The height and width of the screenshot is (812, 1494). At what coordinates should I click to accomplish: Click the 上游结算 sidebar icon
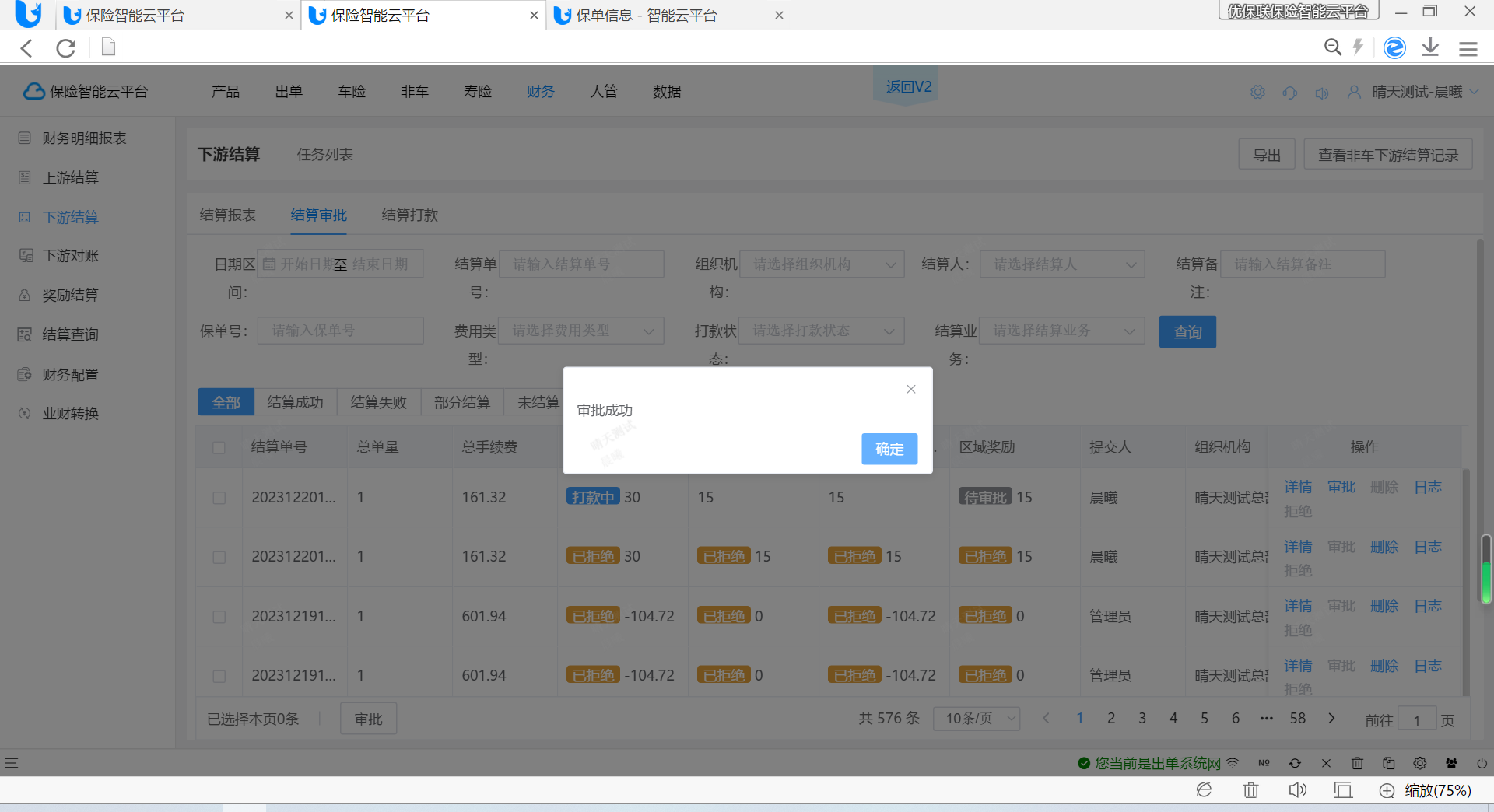[25, 177]
